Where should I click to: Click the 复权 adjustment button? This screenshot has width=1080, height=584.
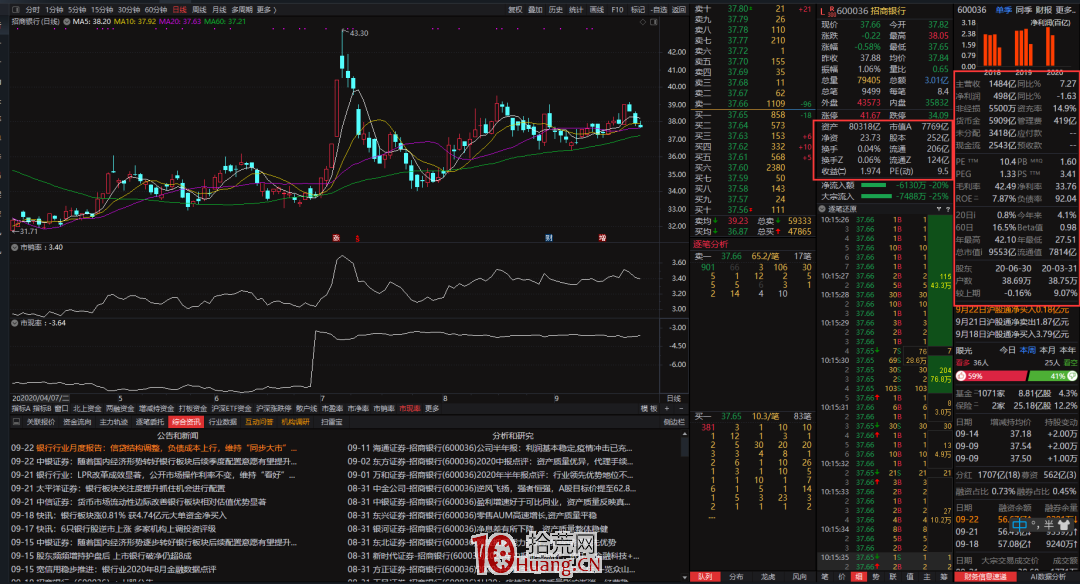[x=515, y=9]
